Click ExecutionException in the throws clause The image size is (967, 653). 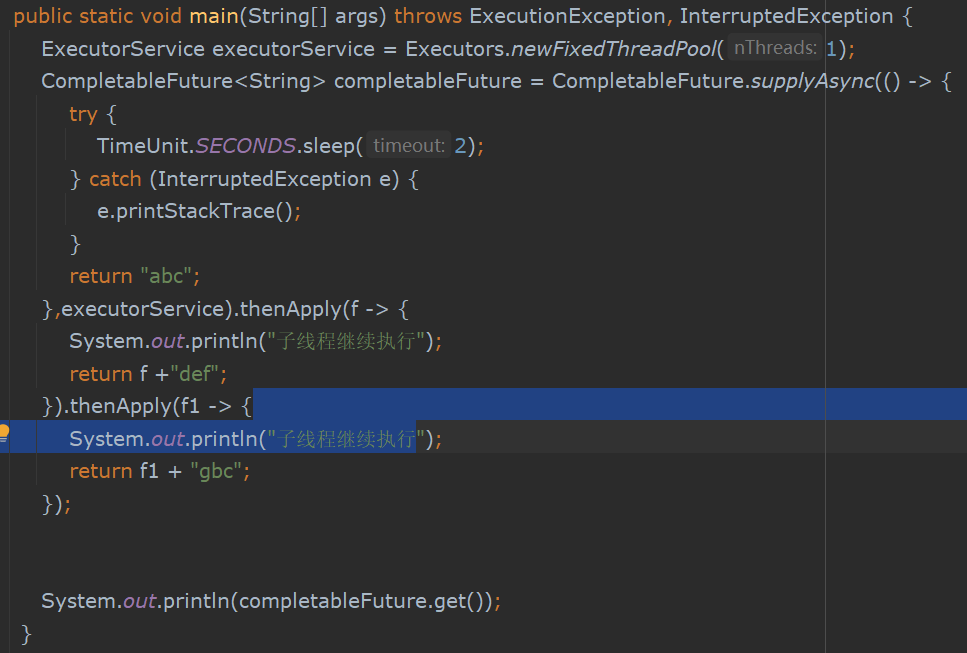pos(567,16)
